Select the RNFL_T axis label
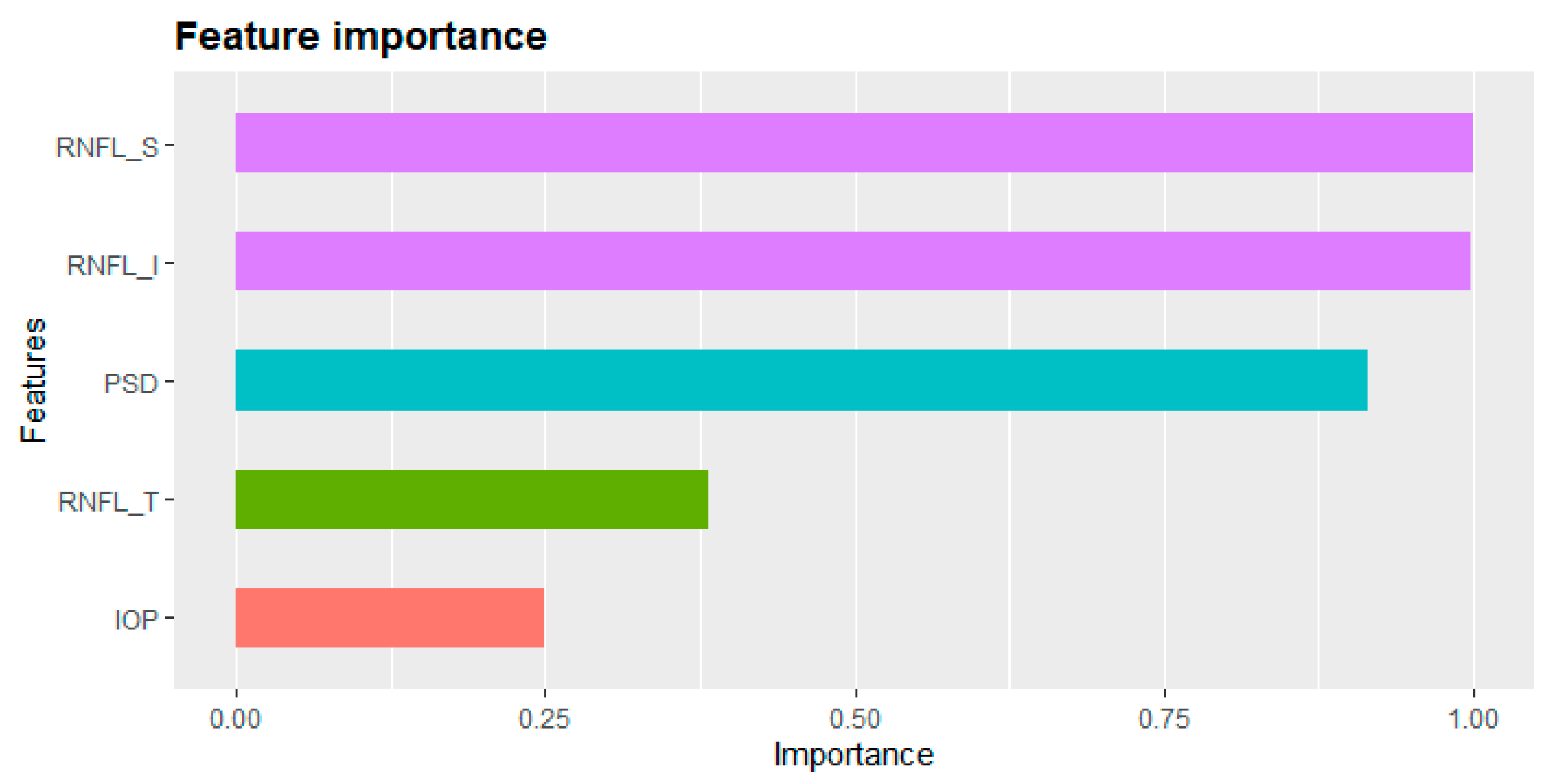Screen dimensions: 1556x784 108,502
